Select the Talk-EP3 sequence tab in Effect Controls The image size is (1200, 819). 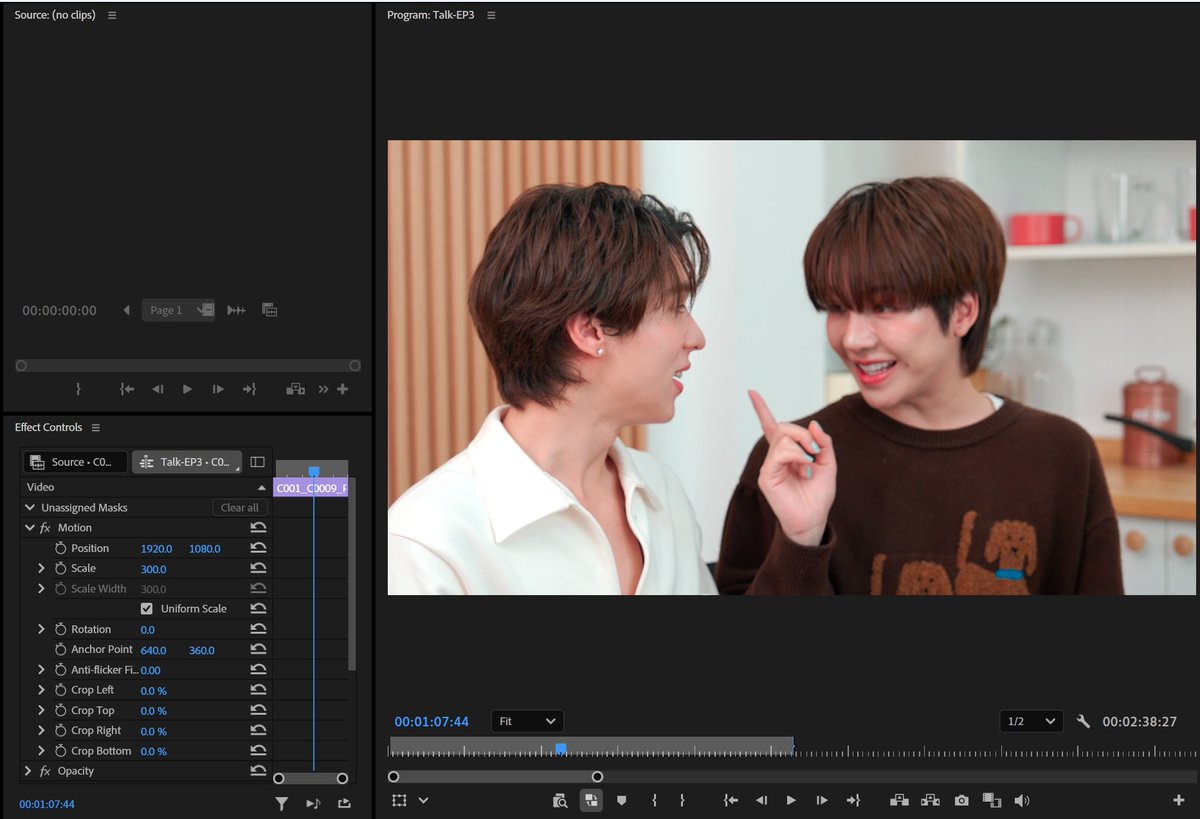coord(187,462)
